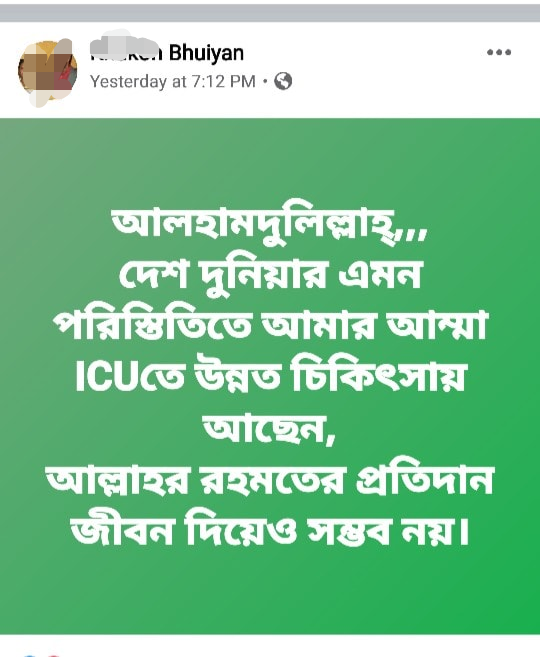Tap the red Love reaction icon
This screenshot has width=540, height=657.
(x=52, y=654)
